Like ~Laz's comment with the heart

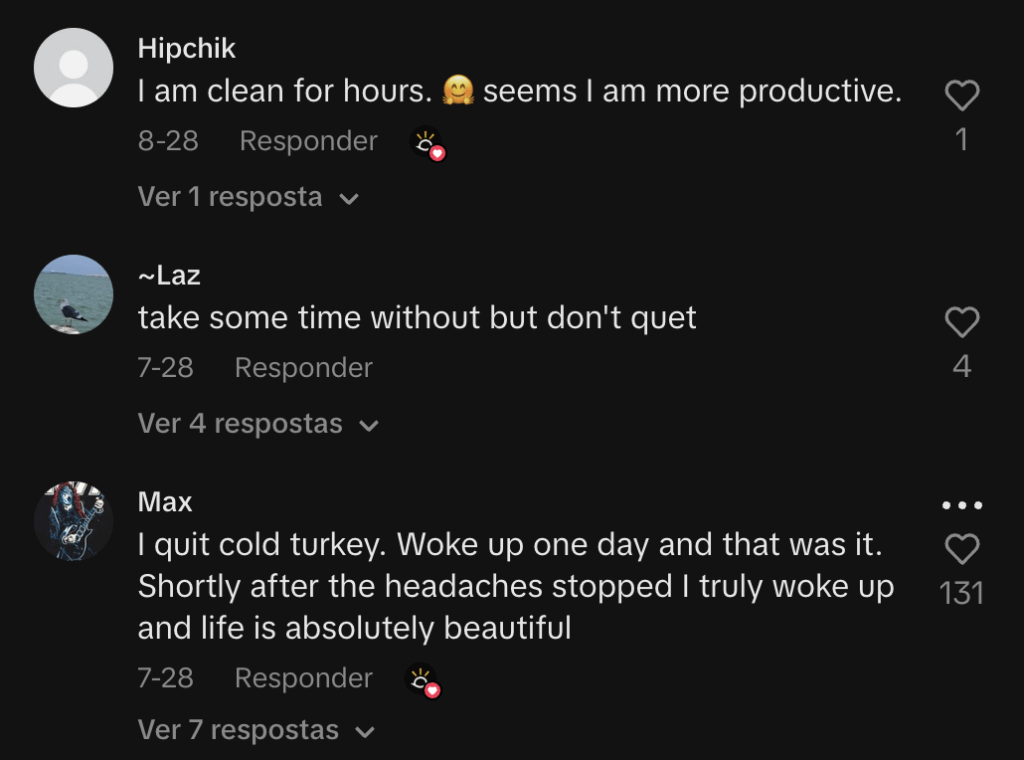point(961,322)
